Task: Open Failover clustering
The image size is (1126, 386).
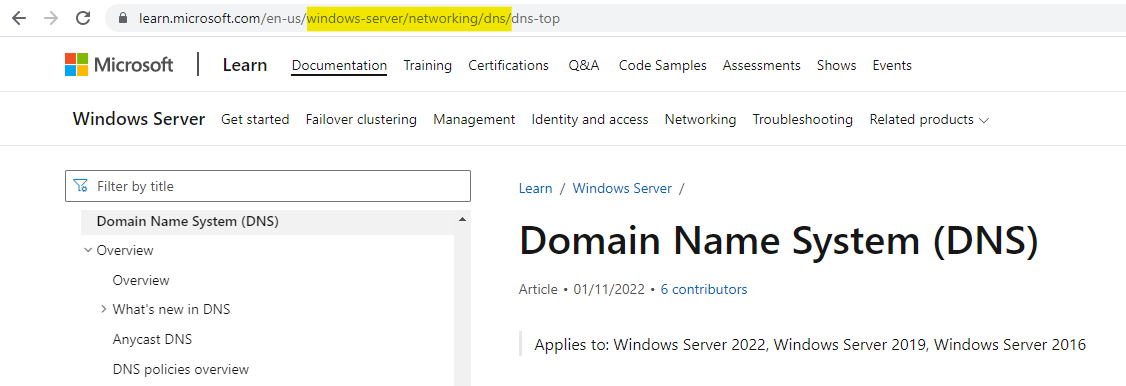Action: click(x=361, y=120)
